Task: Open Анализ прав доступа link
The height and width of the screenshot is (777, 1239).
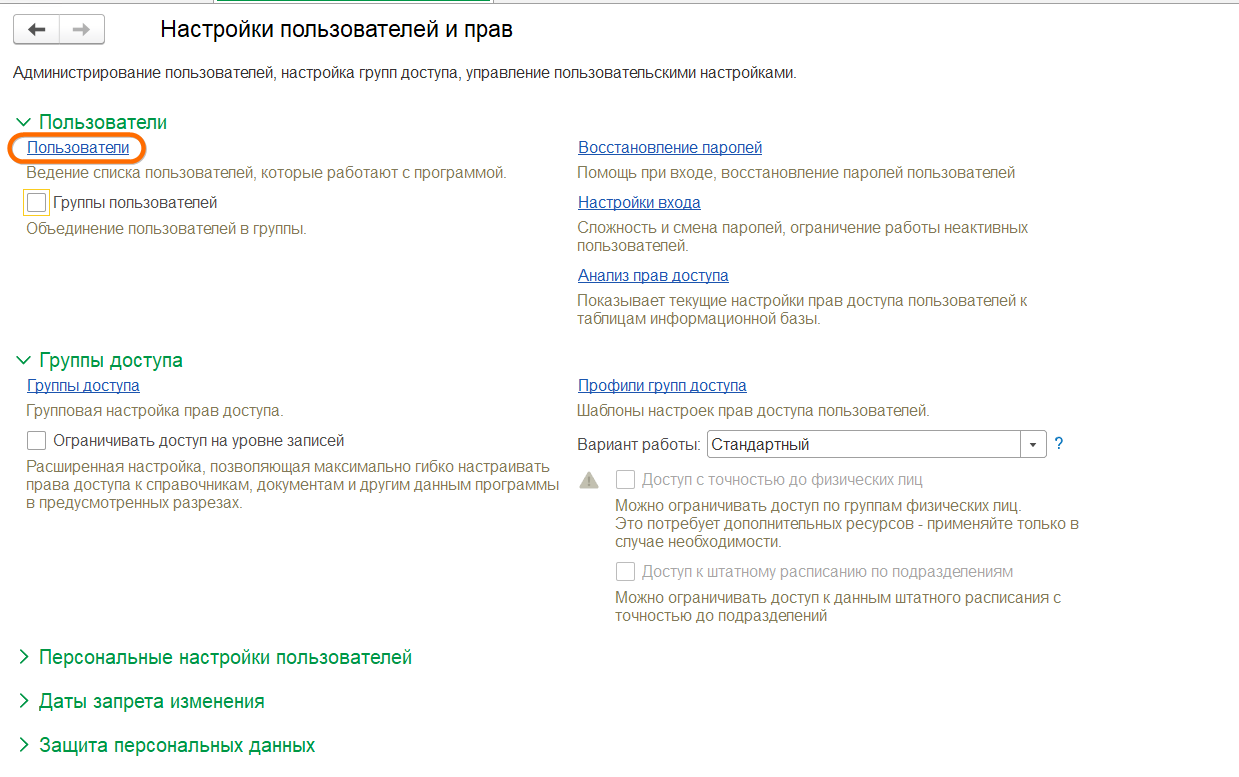Action: pyautogui.click(x=653, y=276)
